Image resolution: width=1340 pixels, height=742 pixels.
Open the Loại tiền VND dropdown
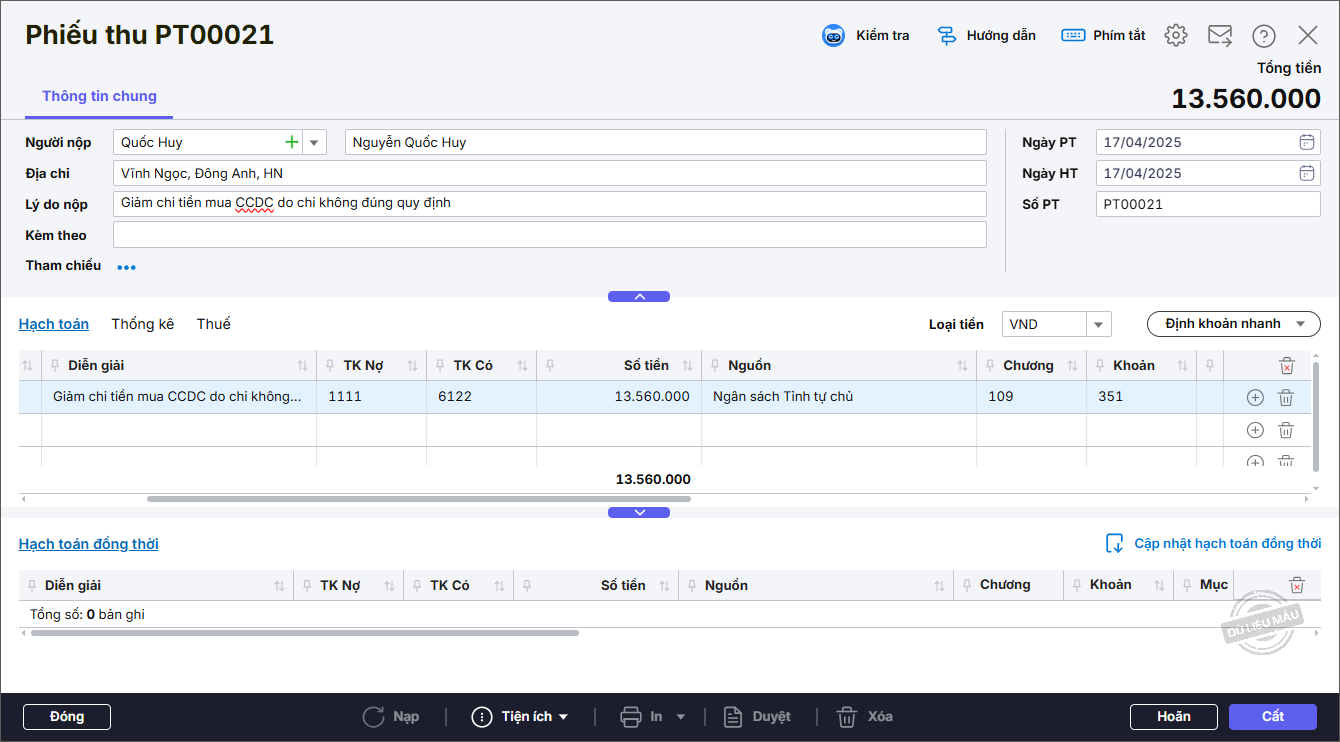pyautogui.click(x=1099, y=324)
